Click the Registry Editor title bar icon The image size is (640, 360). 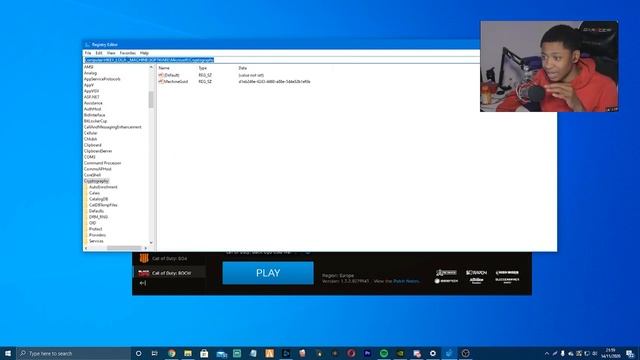(87, 44)
